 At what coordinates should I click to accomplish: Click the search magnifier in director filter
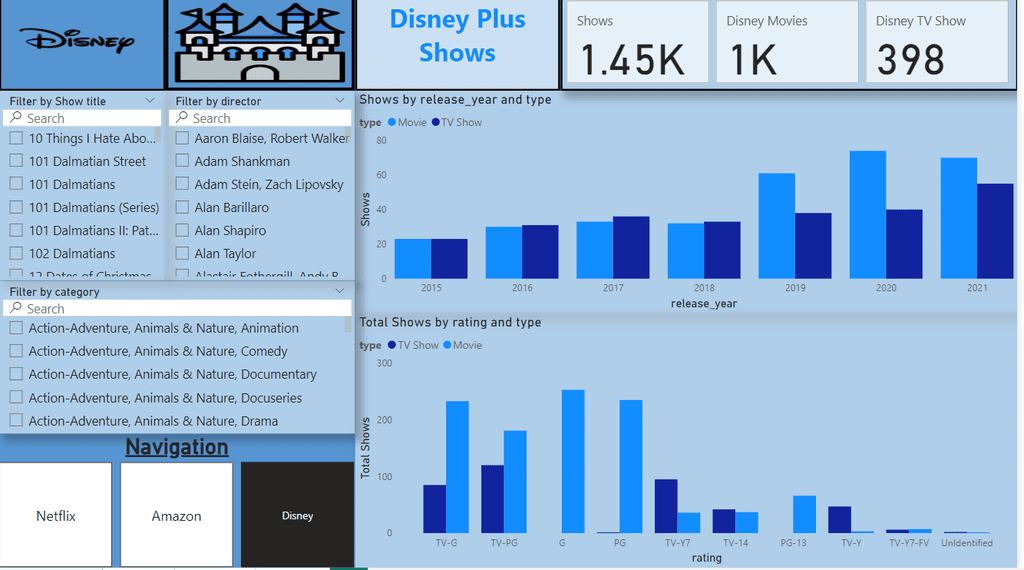182,118
